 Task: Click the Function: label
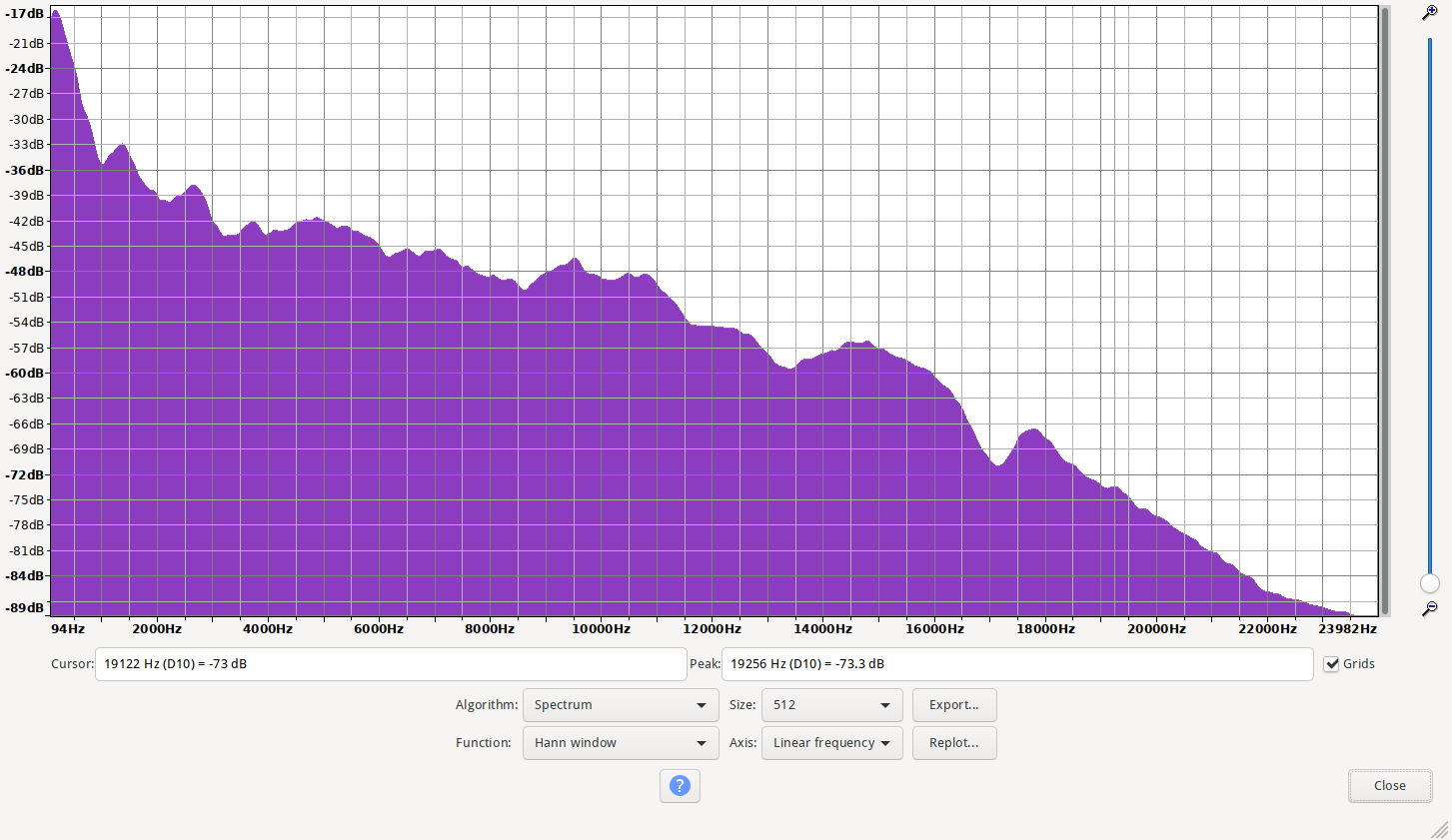coord(484,743)
